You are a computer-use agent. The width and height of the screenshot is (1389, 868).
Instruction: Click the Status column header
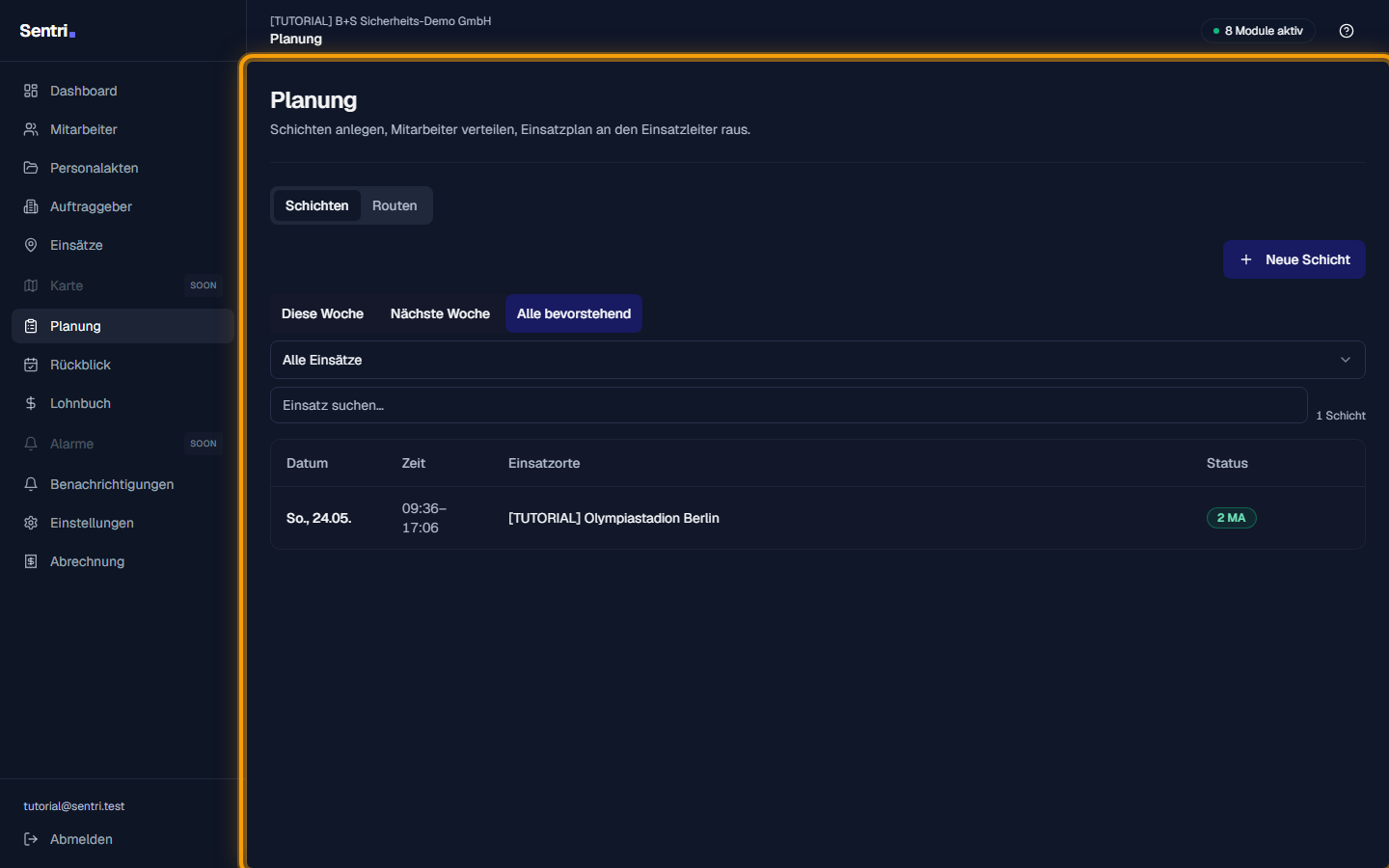pyautogui.click(x=1227, y=463)
